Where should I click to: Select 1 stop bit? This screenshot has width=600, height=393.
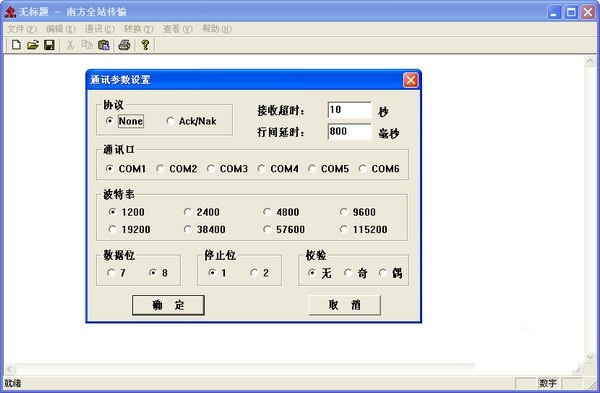(x=217, y=273)
